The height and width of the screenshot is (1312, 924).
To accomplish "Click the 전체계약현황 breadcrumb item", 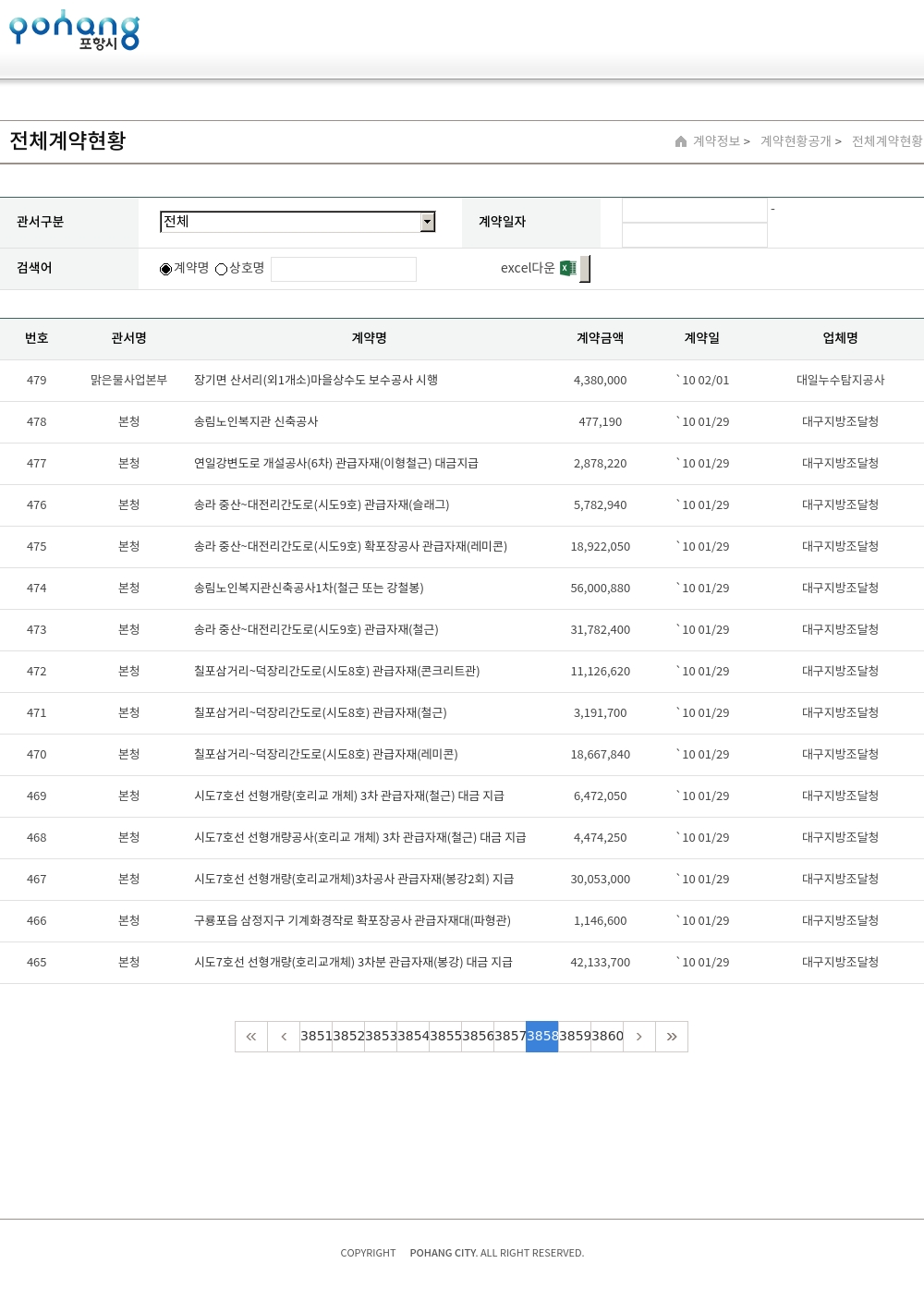I will click(887, 141).
